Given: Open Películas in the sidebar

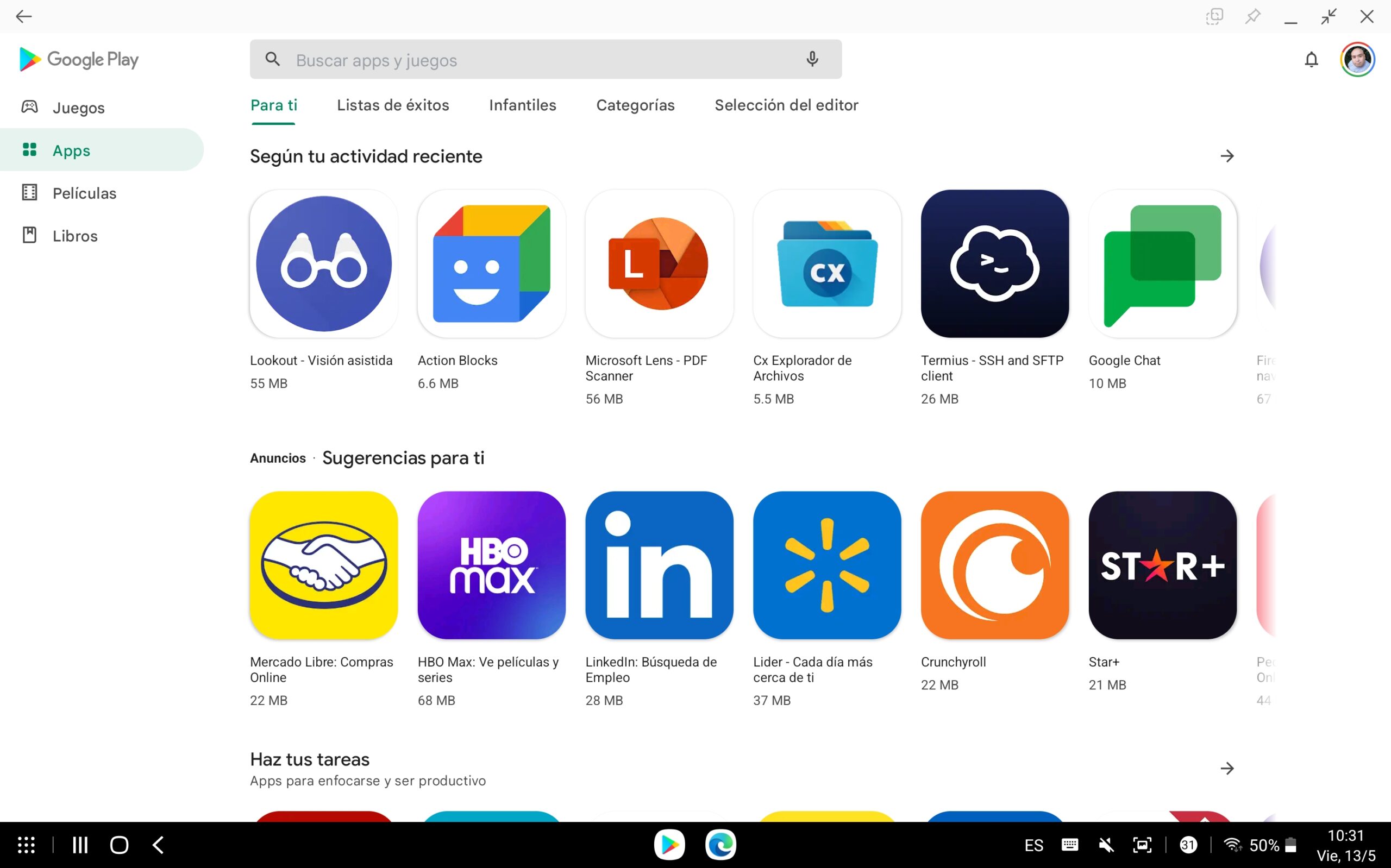Looking at the screenshot, I should click(x=84, y=193).
